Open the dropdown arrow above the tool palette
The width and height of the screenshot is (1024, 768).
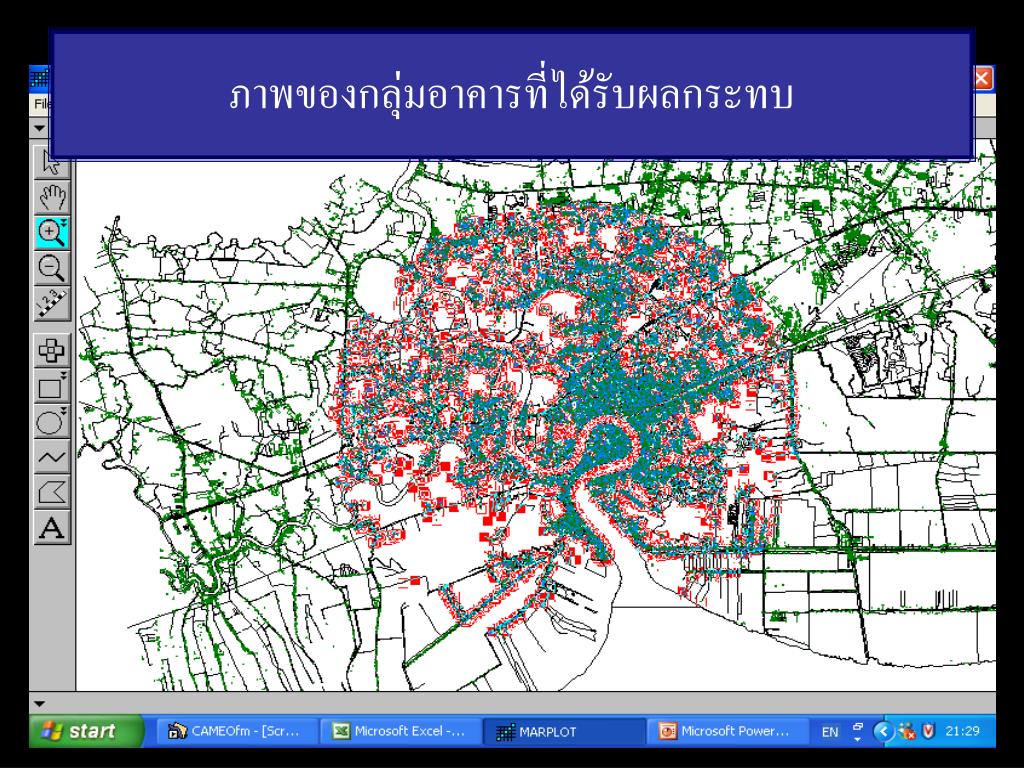click(x=39, y=128)
